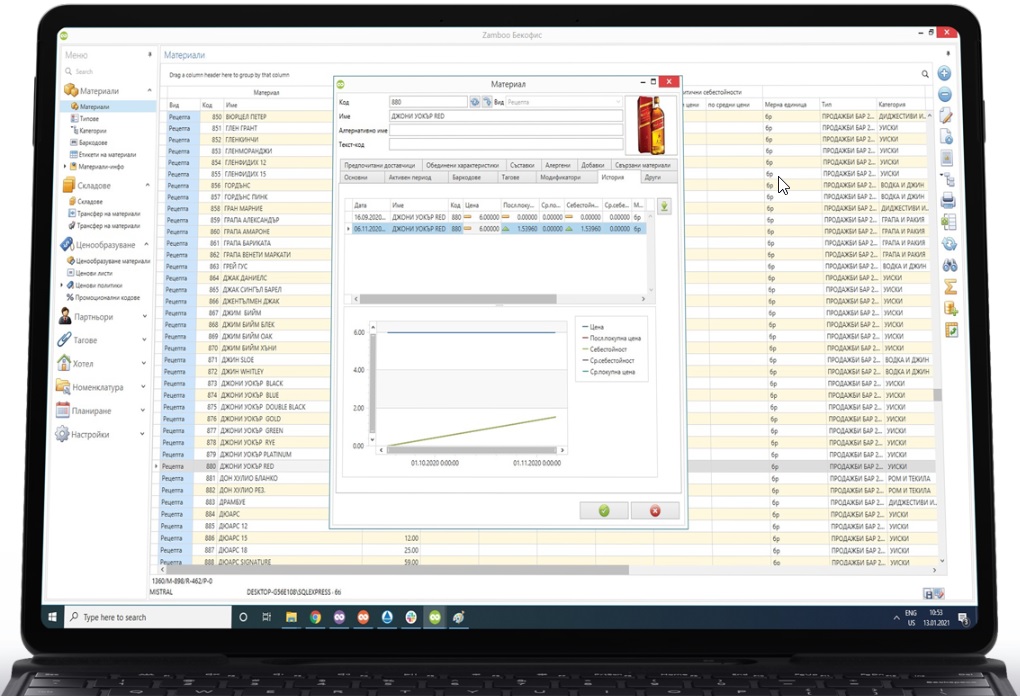Open Типове under Материали in sidebar
This screenshot has width=1020, height=698.
click(x=89, y=118)
